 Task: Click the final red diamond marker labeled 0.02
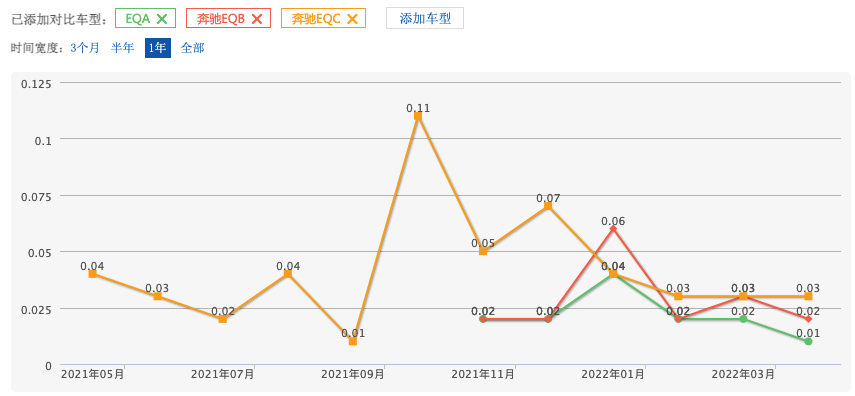[x=808, y=319]
